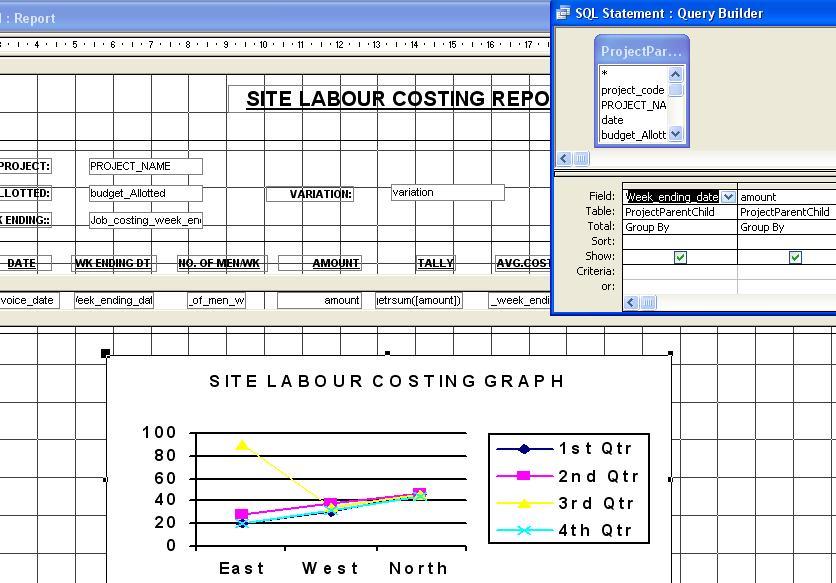836x583 pixels.
Task: Select budget_Allott field in the field list
Action: tap(633, 135)
